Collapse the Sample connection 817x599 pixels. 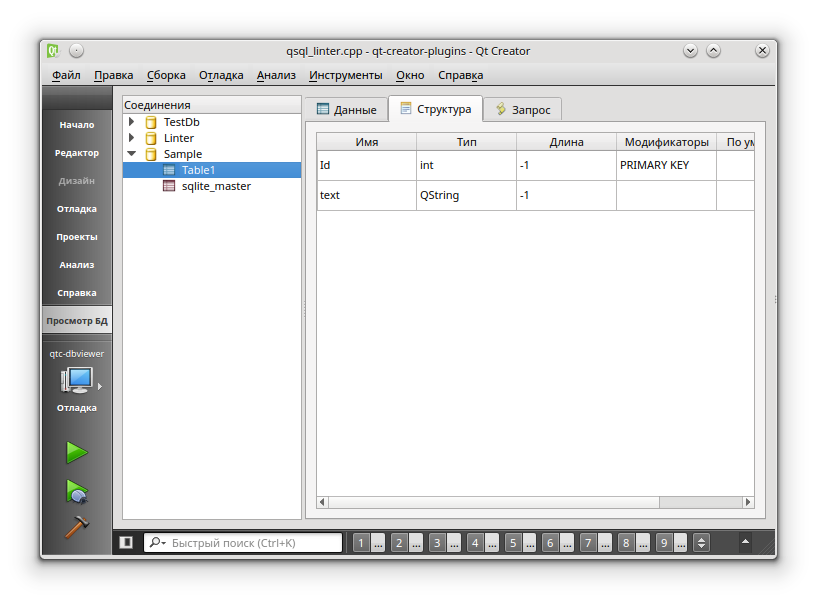click(132, 154)
